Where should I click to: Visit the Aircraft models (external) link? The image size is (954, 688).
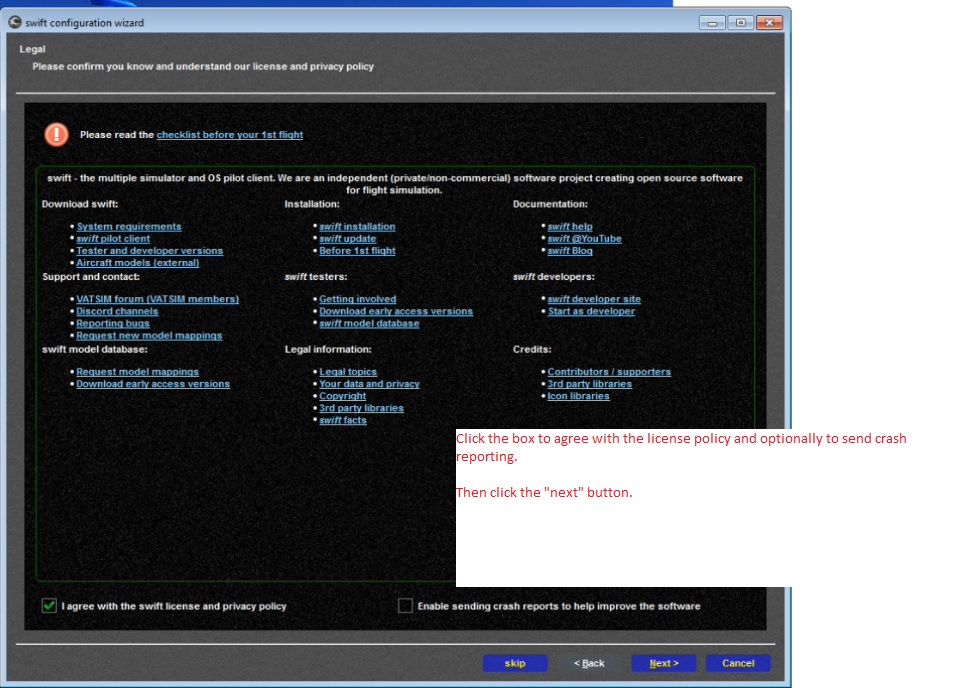(x=138, y=263)
